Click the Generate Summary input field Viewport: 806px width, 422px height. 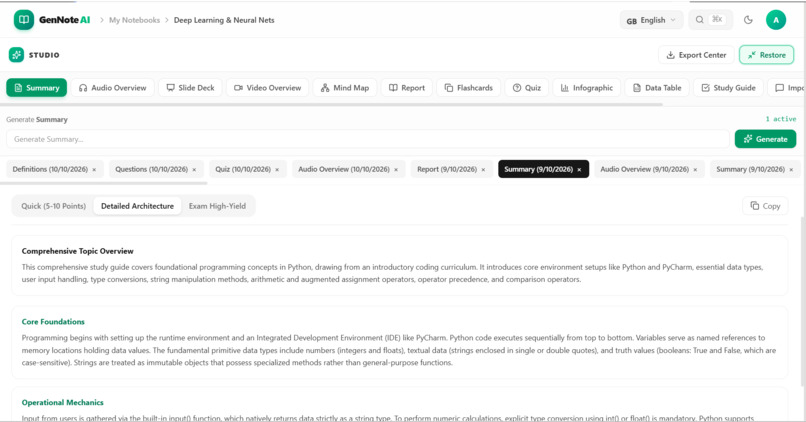tap(368, 139)
